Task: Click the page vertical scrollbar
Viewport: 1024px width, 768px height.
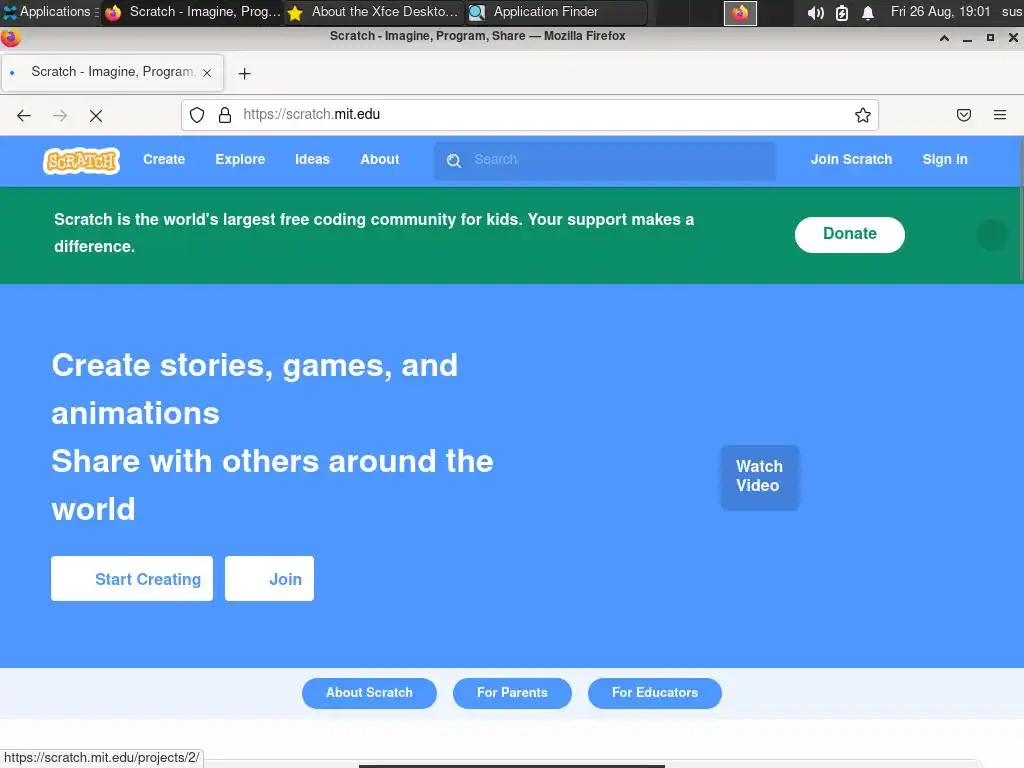Action: click(x=1021, y=209)
